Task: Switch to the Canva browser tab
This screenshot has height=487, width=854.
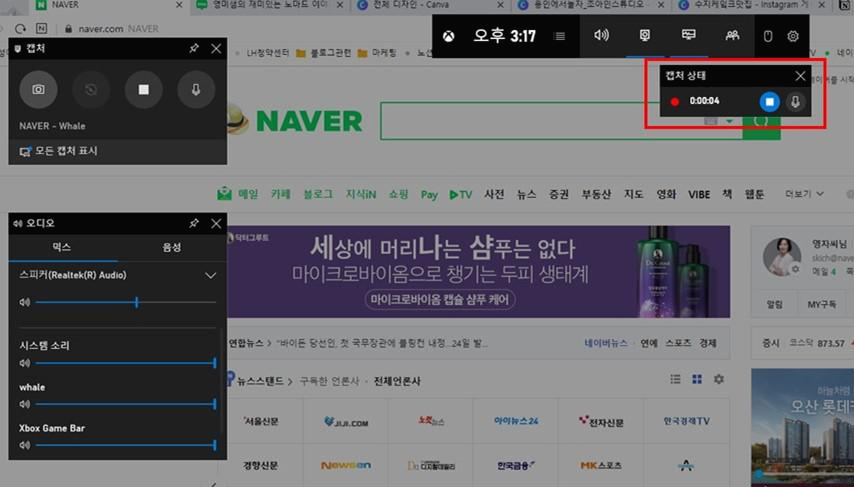Action: pos(430,5)
